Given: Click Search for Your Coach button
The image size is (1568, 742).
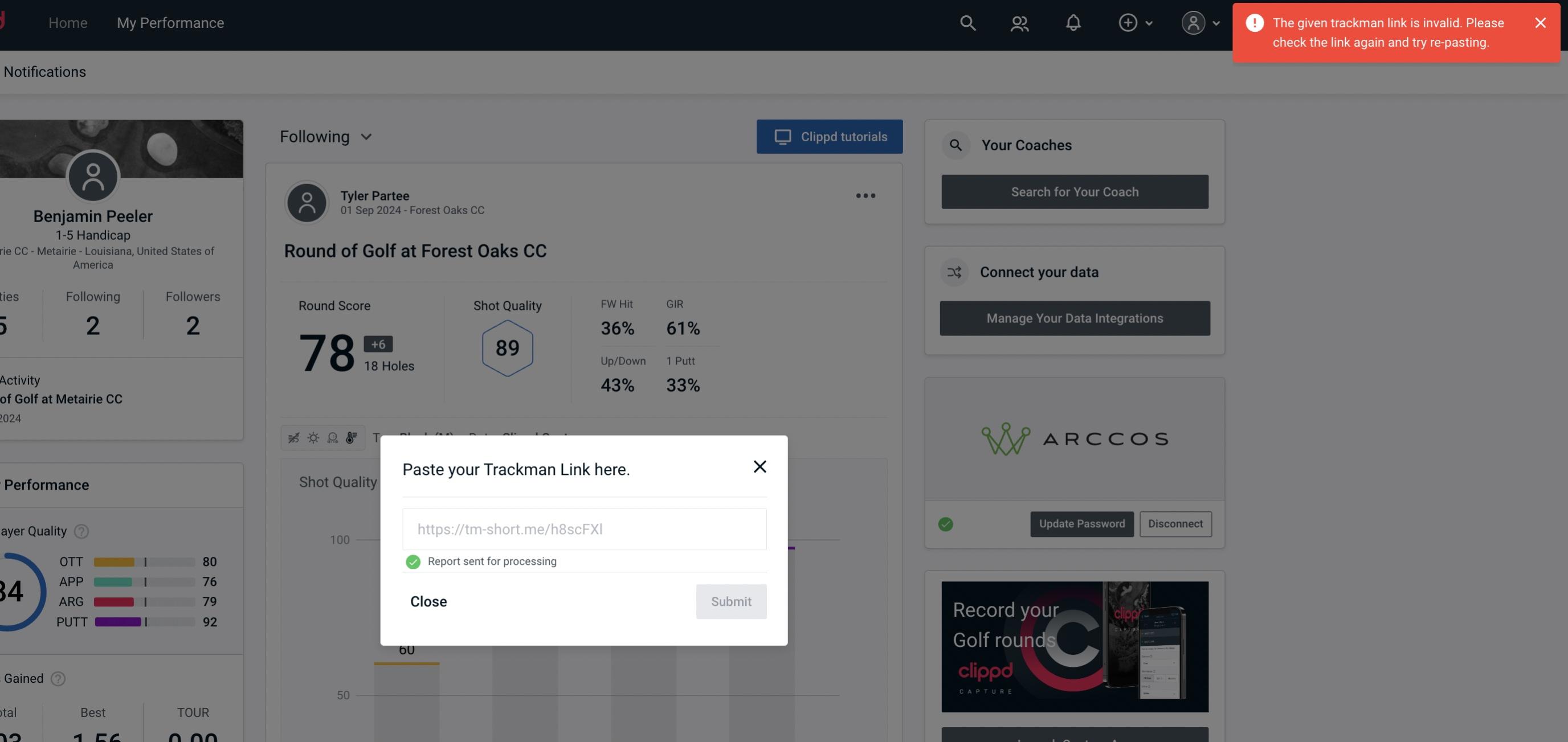Looking at the screenshot, I should click(1075, 192).
